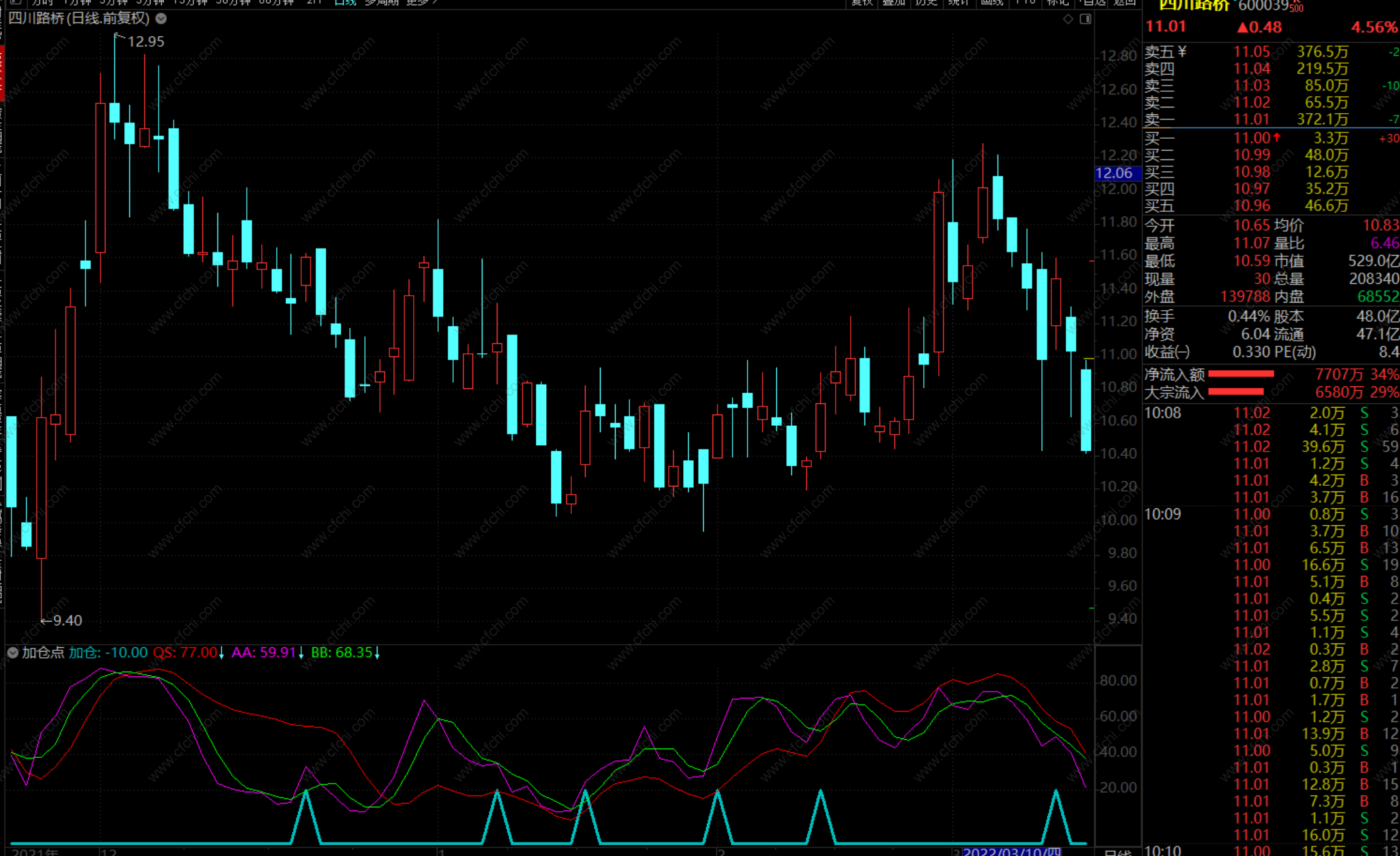The image size is (1400, 856).
Task: Click the 画线 drawing tool button
Action: click(x=991, y=3)
